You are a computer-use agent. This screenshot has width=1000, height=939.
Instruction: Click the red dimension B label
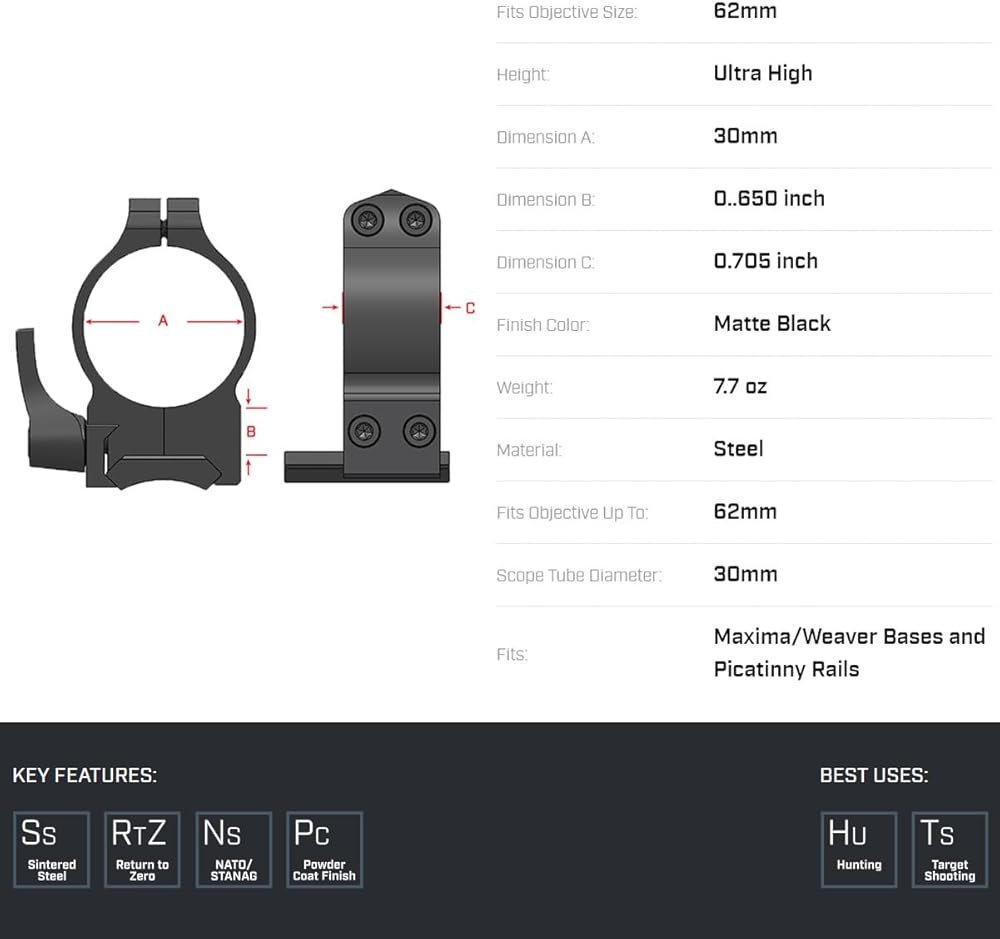coord(251,431)
